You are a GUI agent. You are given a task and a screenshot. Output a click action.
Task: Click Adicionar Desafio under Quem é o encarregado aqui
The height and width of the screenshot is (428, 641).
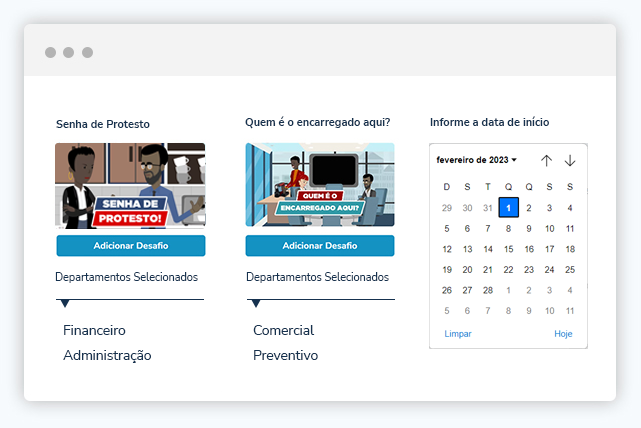point(320,246)
